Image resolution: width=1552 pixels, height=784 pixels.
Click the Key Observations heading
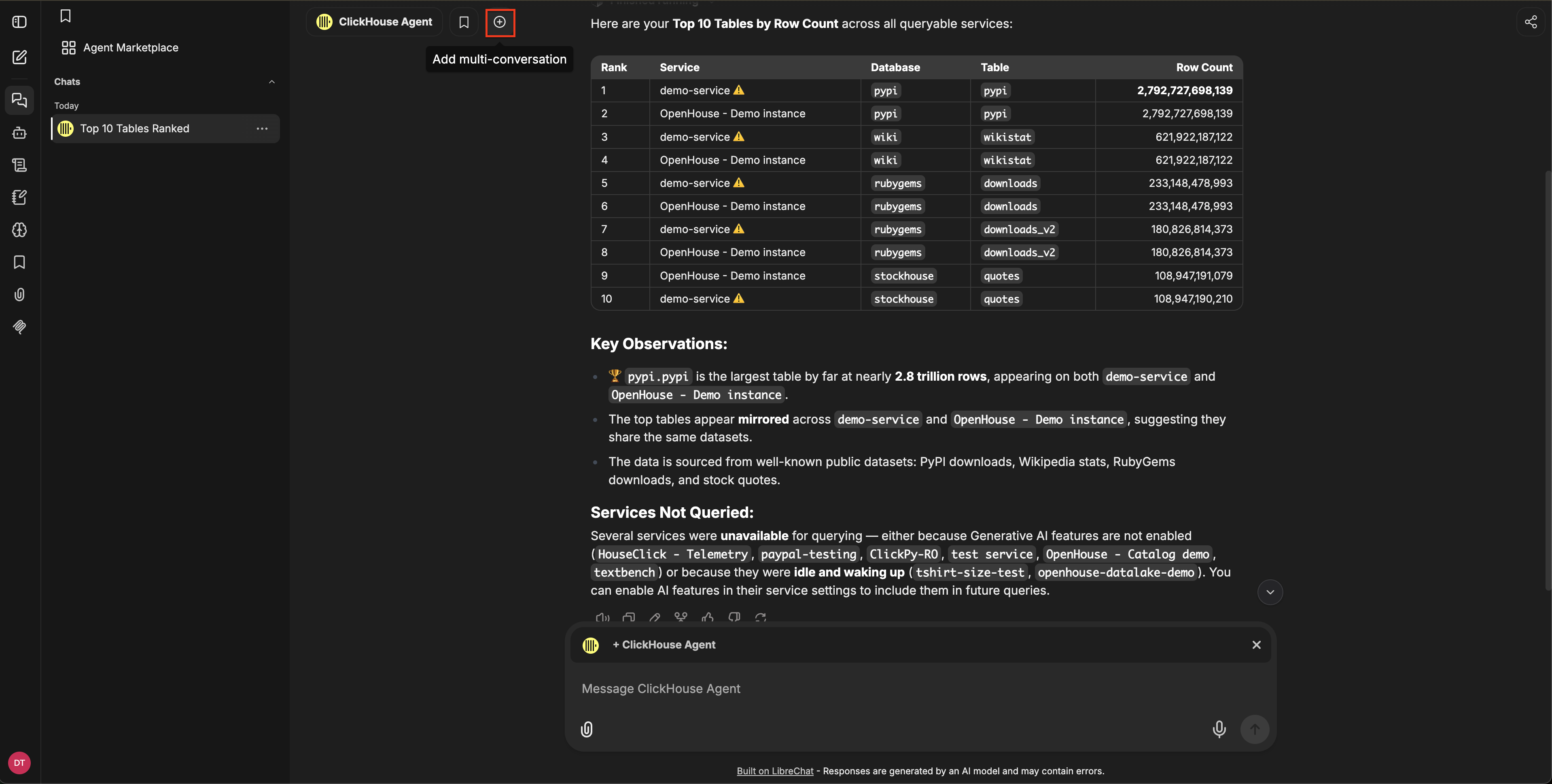tap(659, 344)
